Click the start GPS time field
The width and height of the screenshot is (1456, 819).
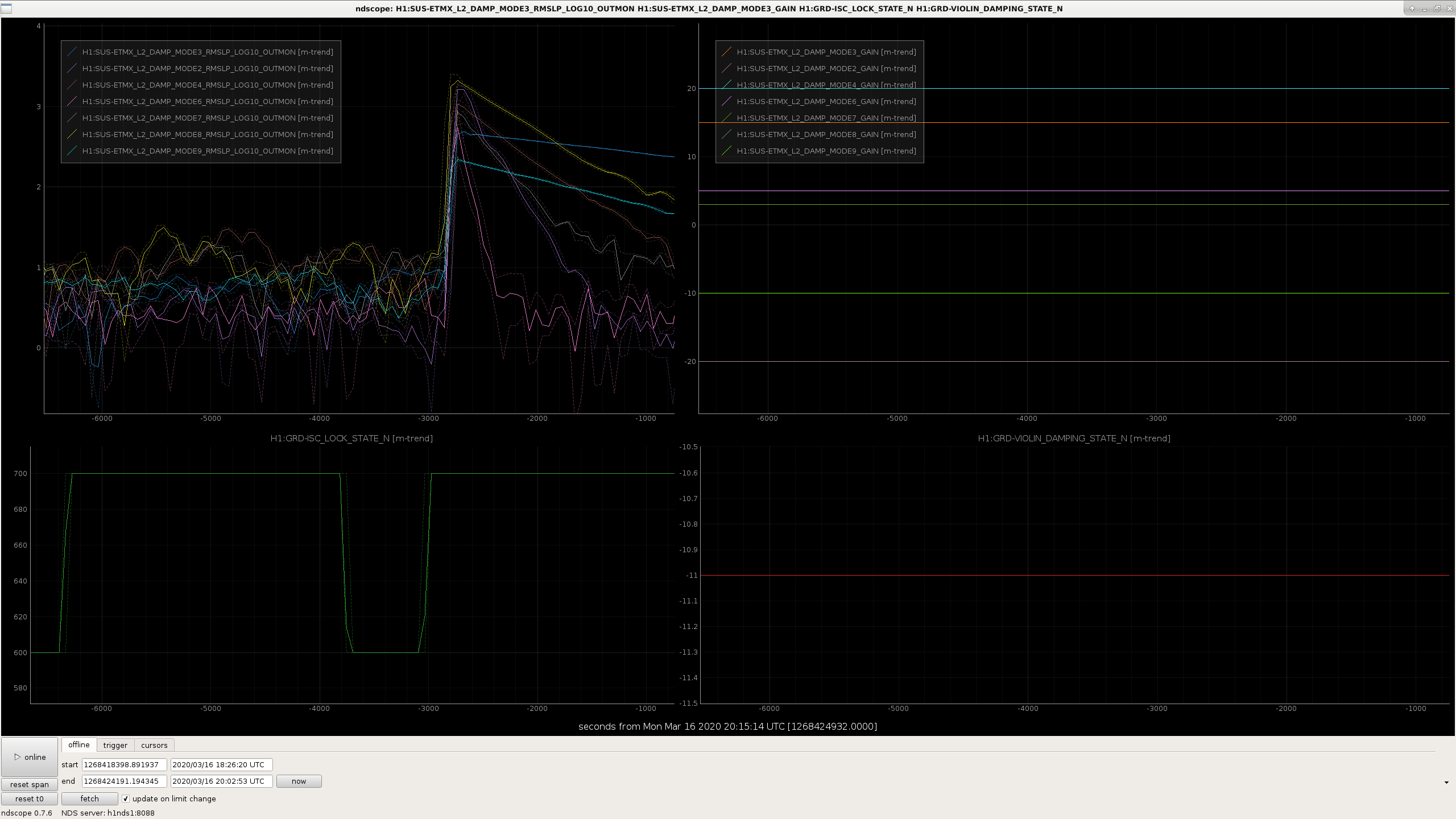click(124, 764)
